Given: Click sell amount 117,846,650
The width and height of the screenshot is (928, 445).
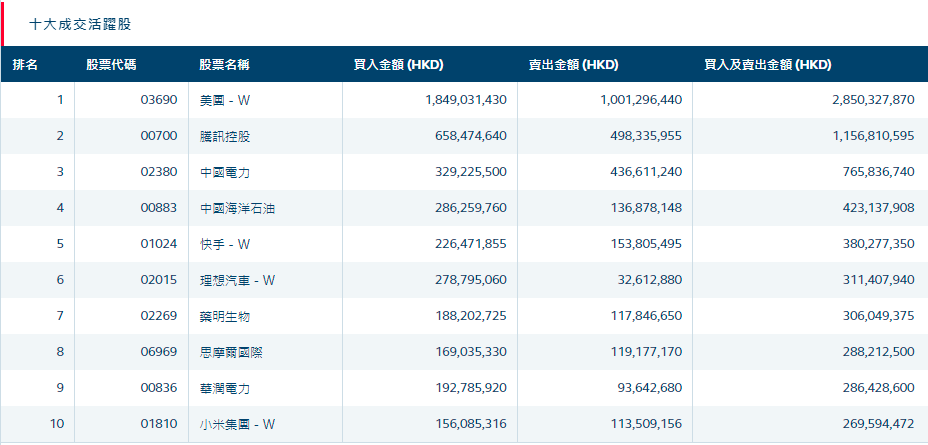Looking at the screenshot, I should point(646,316).
